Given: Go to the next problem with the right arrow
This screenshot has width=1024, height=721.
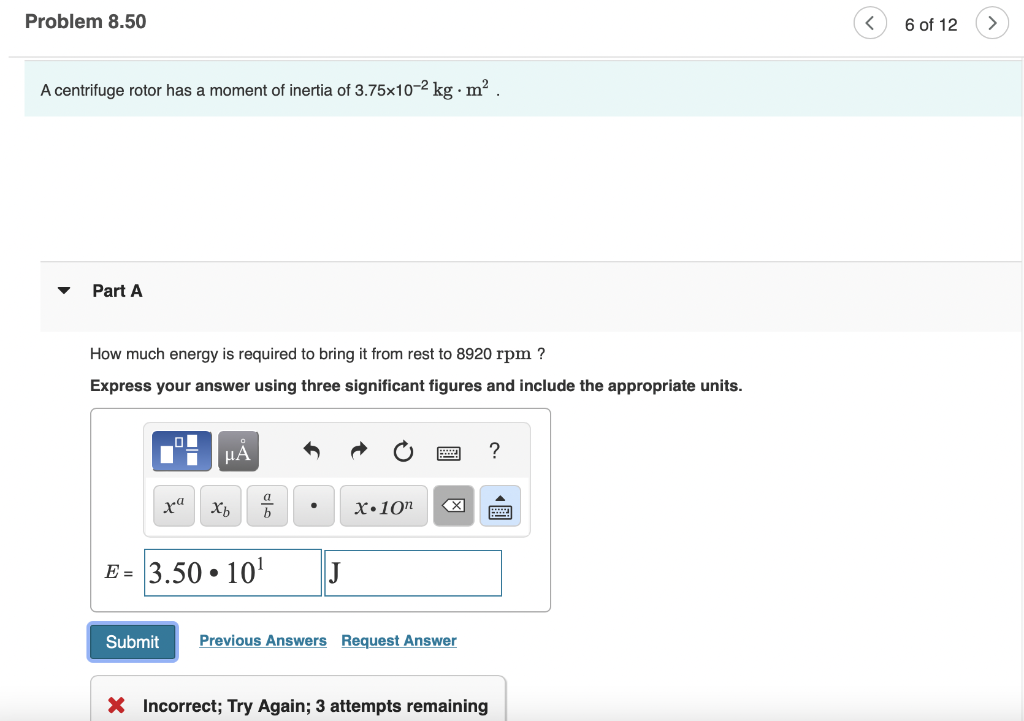Looking at the screenshot, I should [x=991, y=22].
